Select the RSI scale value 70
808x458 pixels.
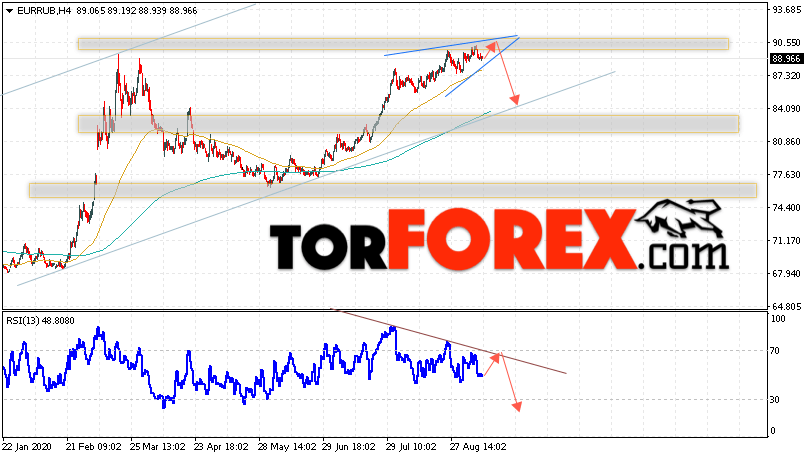[775, 351]
